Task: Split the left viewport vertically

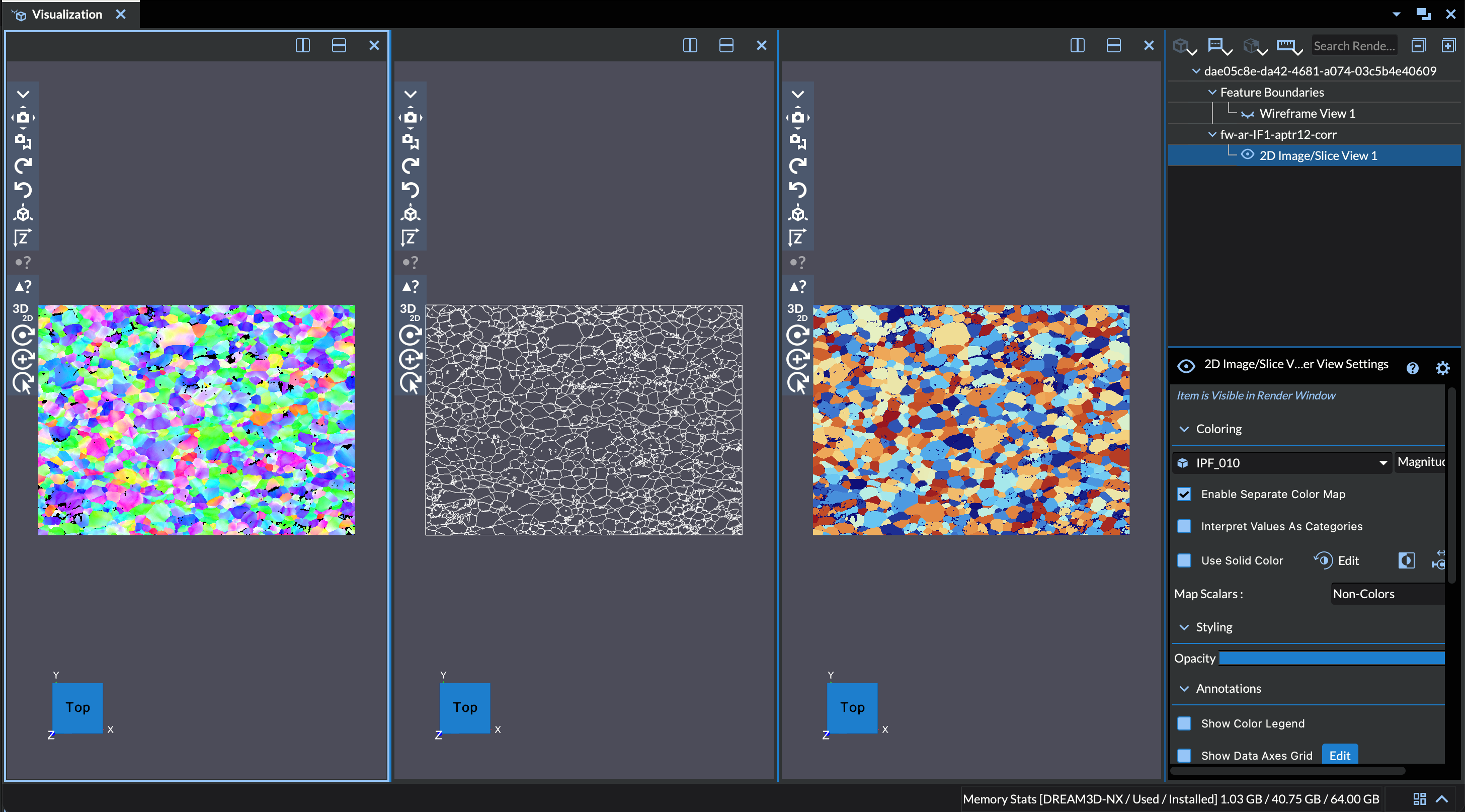Action: click(302, 45)
